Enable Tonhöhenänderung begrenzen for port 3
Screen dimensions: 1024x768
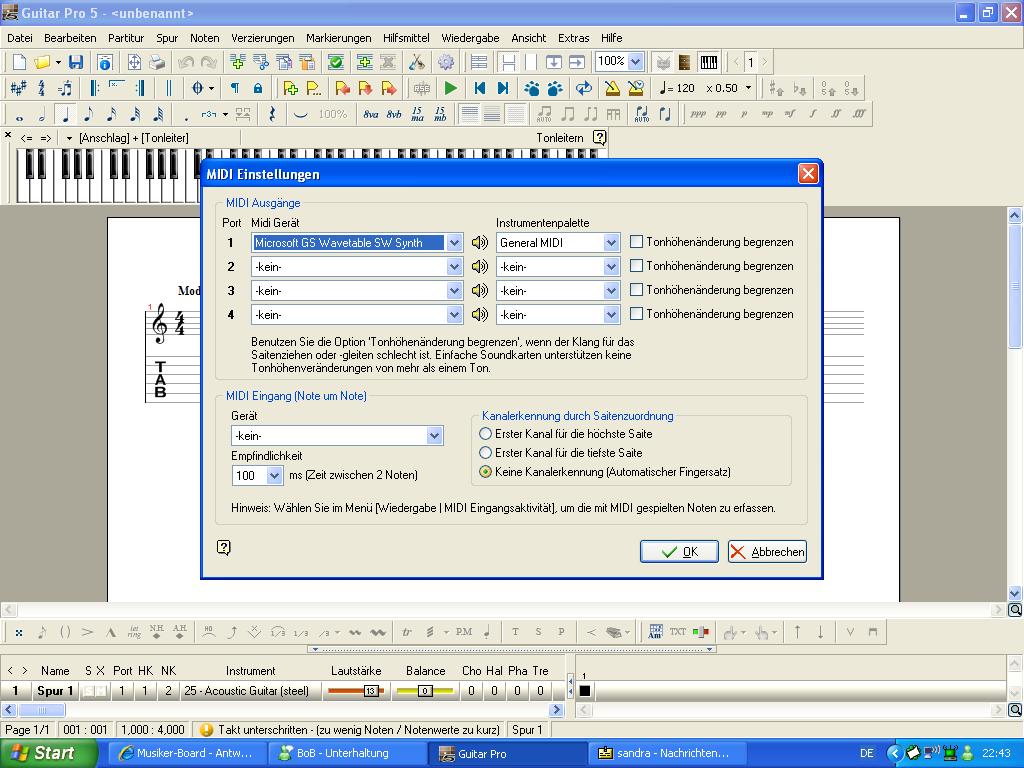pos(636,290)
